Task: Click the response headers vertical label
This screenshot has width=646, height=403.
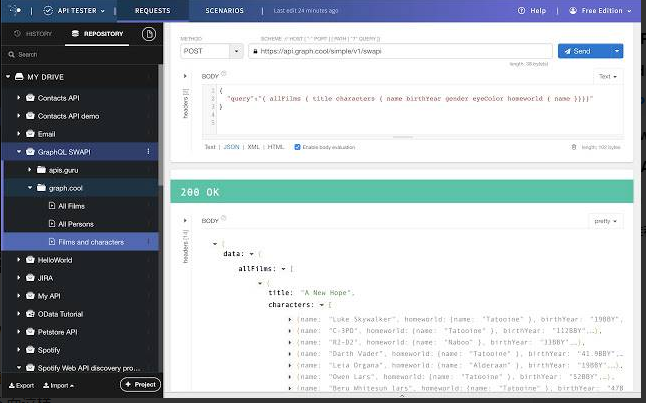Action: 186,246
